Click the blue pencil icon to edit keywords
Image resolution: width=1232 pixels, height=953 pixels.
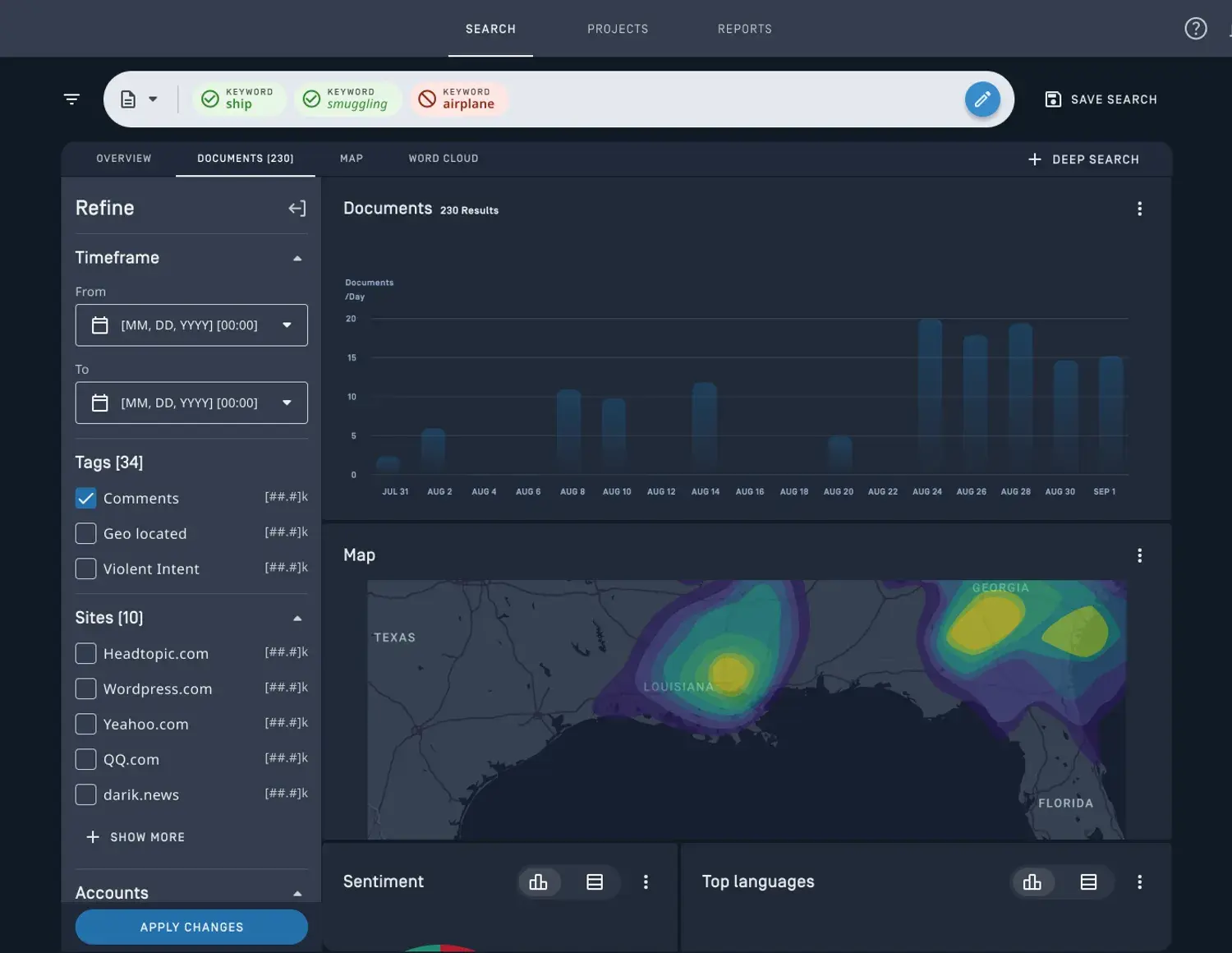(982, 99)
